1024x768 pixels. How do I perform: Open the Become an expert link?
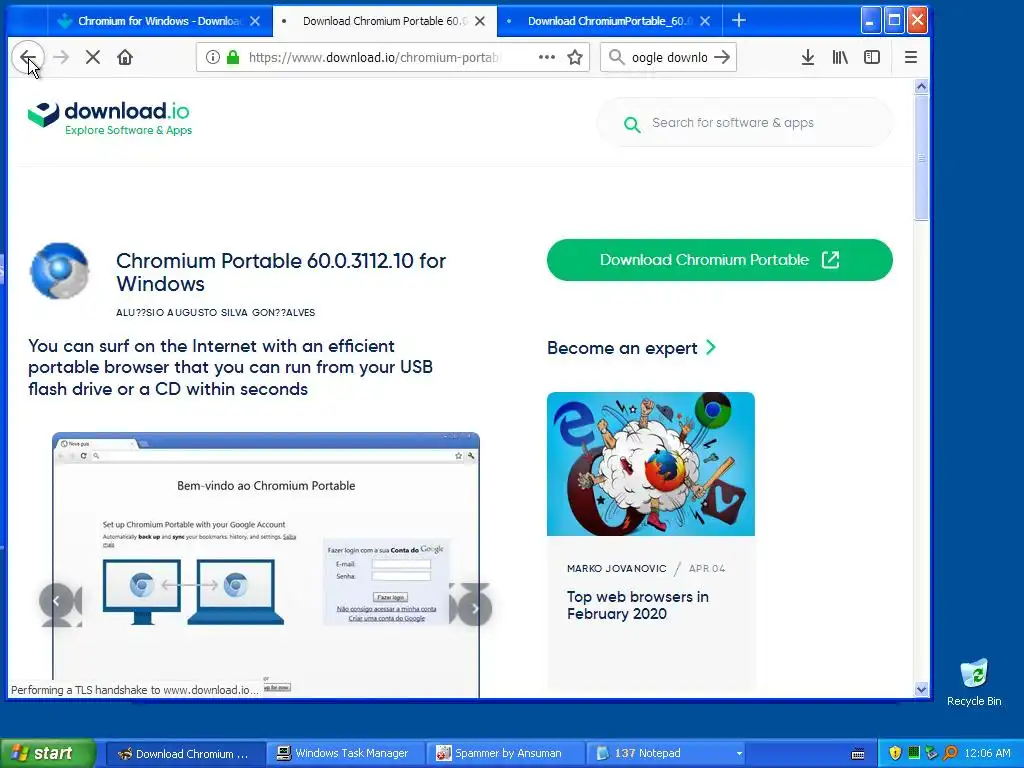632,348
